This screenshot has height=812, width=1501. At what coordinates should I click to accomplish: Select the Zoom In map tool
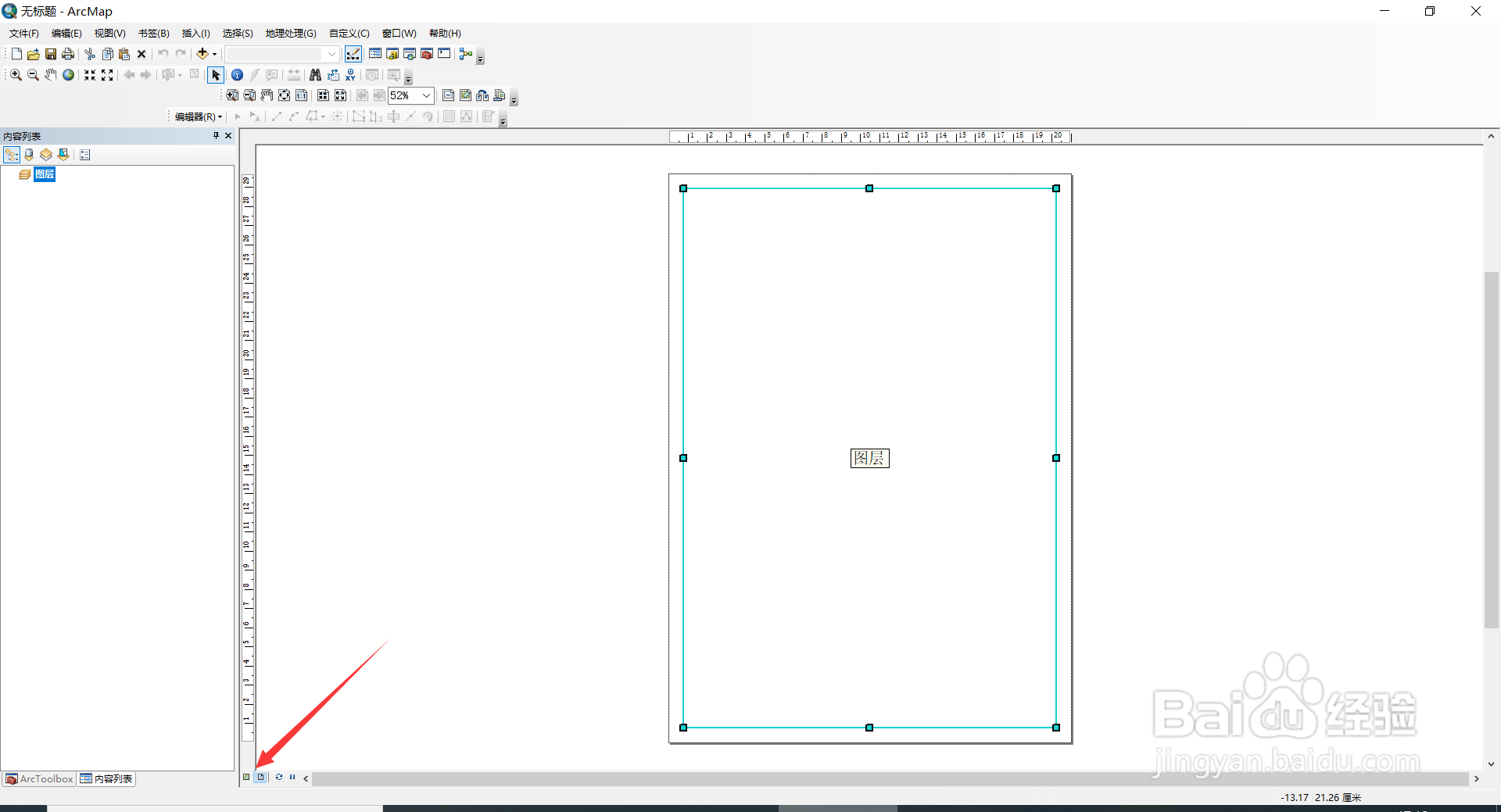(16, 75)
